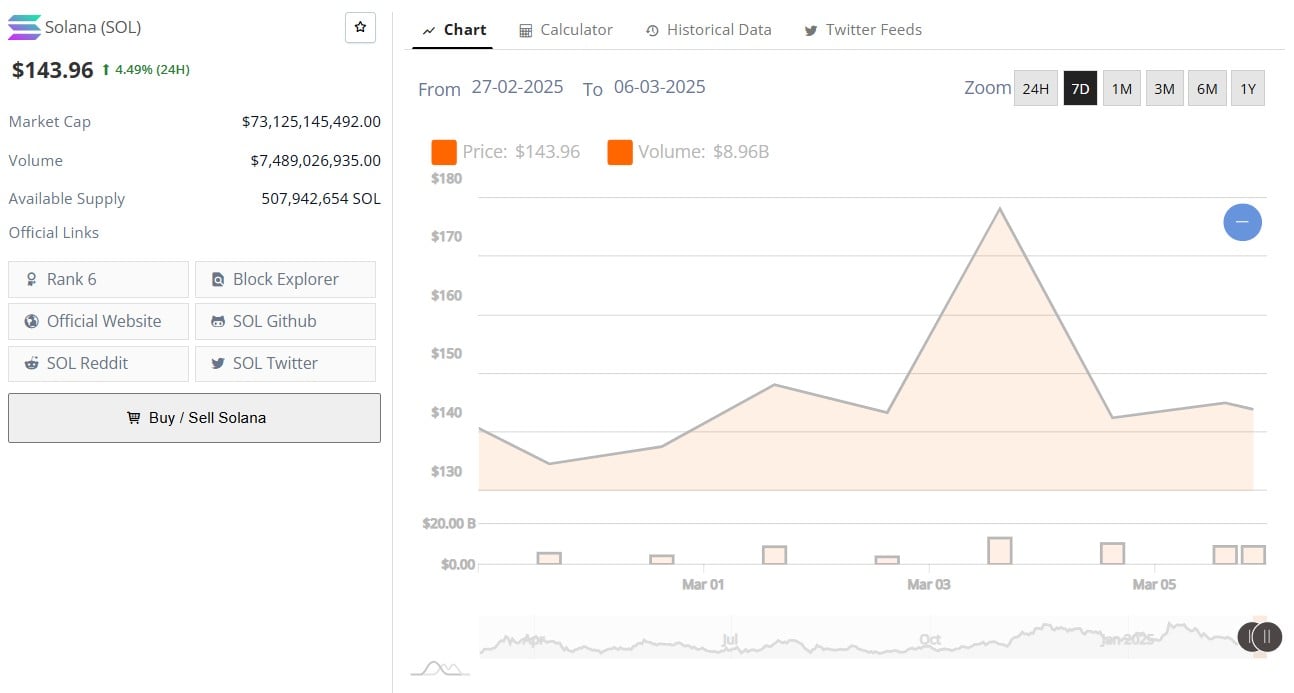Image resolution: width=1294 pixels, height=693 pixels.
Task: Click the range navigator slider handle
Action: click(1266, 636)
